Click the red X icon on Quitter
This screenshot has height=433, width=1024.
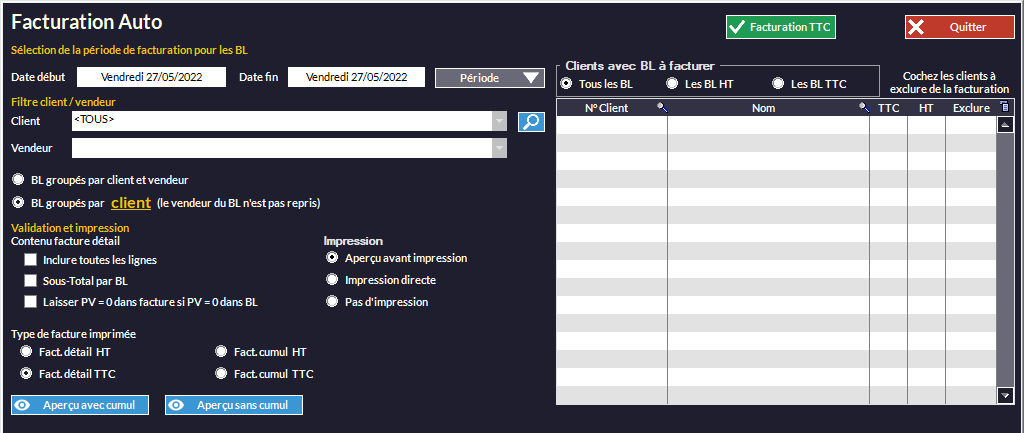click(916, 28)
